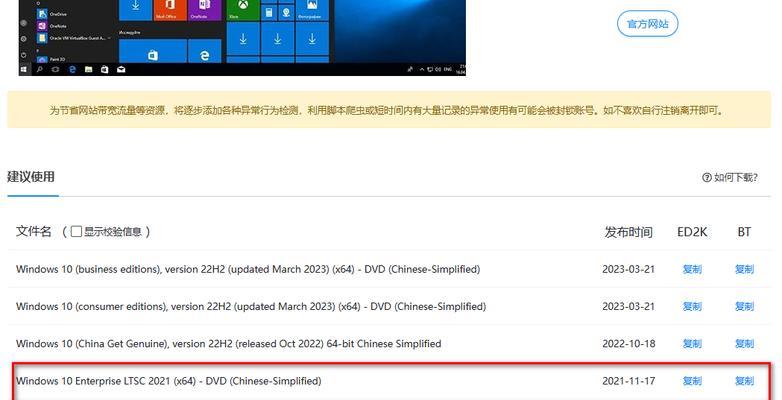This screenshot has width=782, height=400.
Task: Click the Windows 10 (China Get Genuine) file name
Action: pos(228,344)
